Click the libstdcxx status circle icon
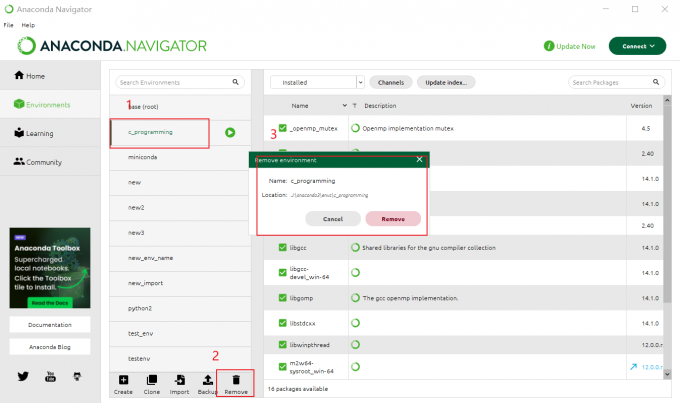The width and height of the screenshot is (680, 403). [x=355, y=323]
